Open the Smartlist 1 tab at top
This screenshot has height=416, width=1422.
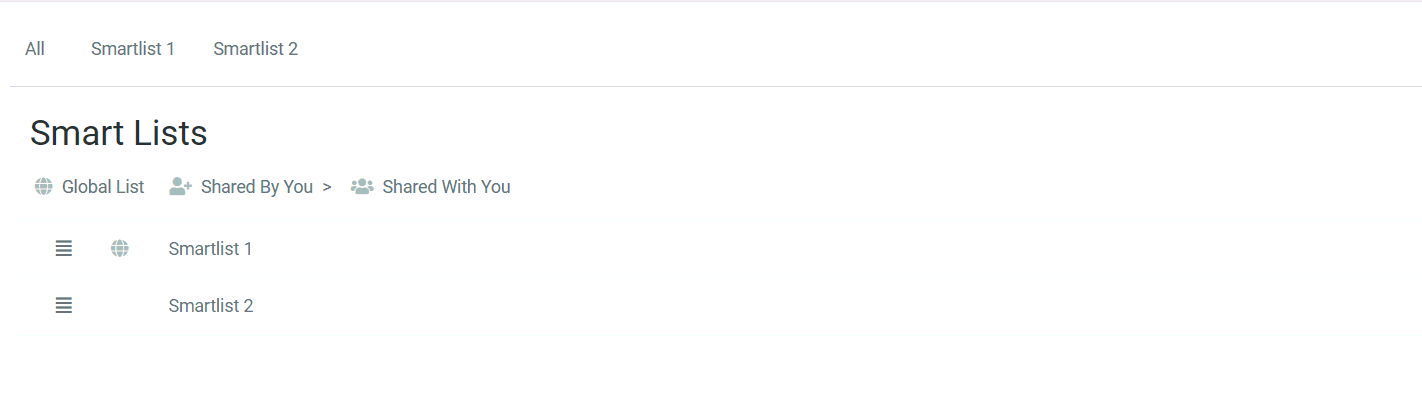pyautogui.click(x=133, y=49)
